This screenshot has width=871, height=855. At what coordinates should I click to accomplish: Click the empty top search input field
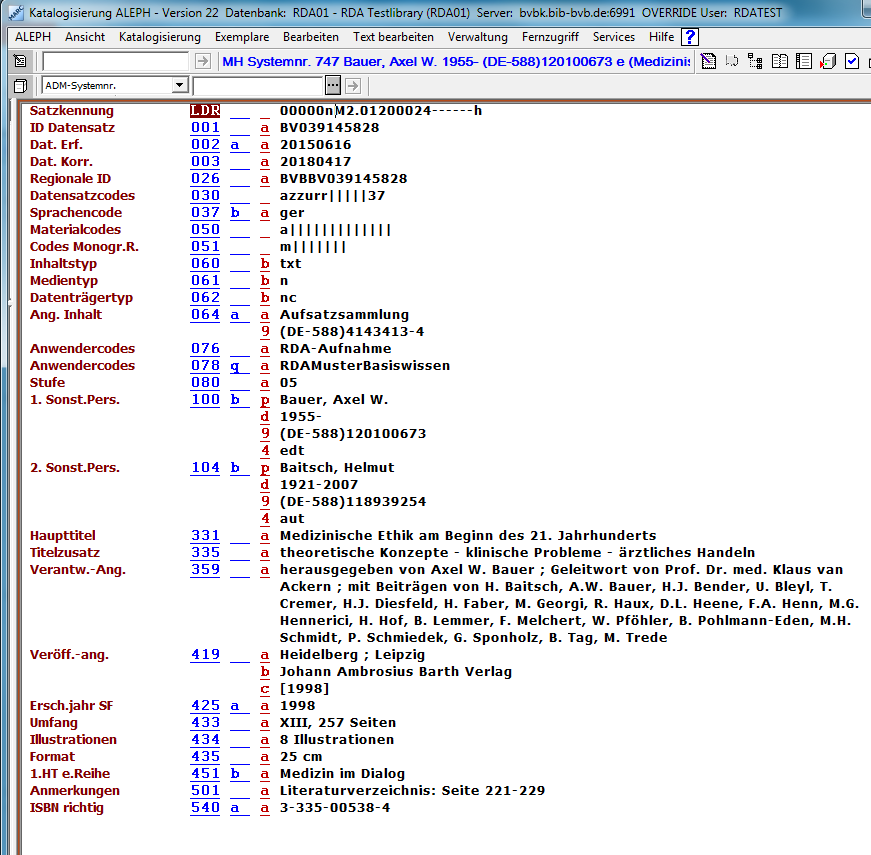116,62
